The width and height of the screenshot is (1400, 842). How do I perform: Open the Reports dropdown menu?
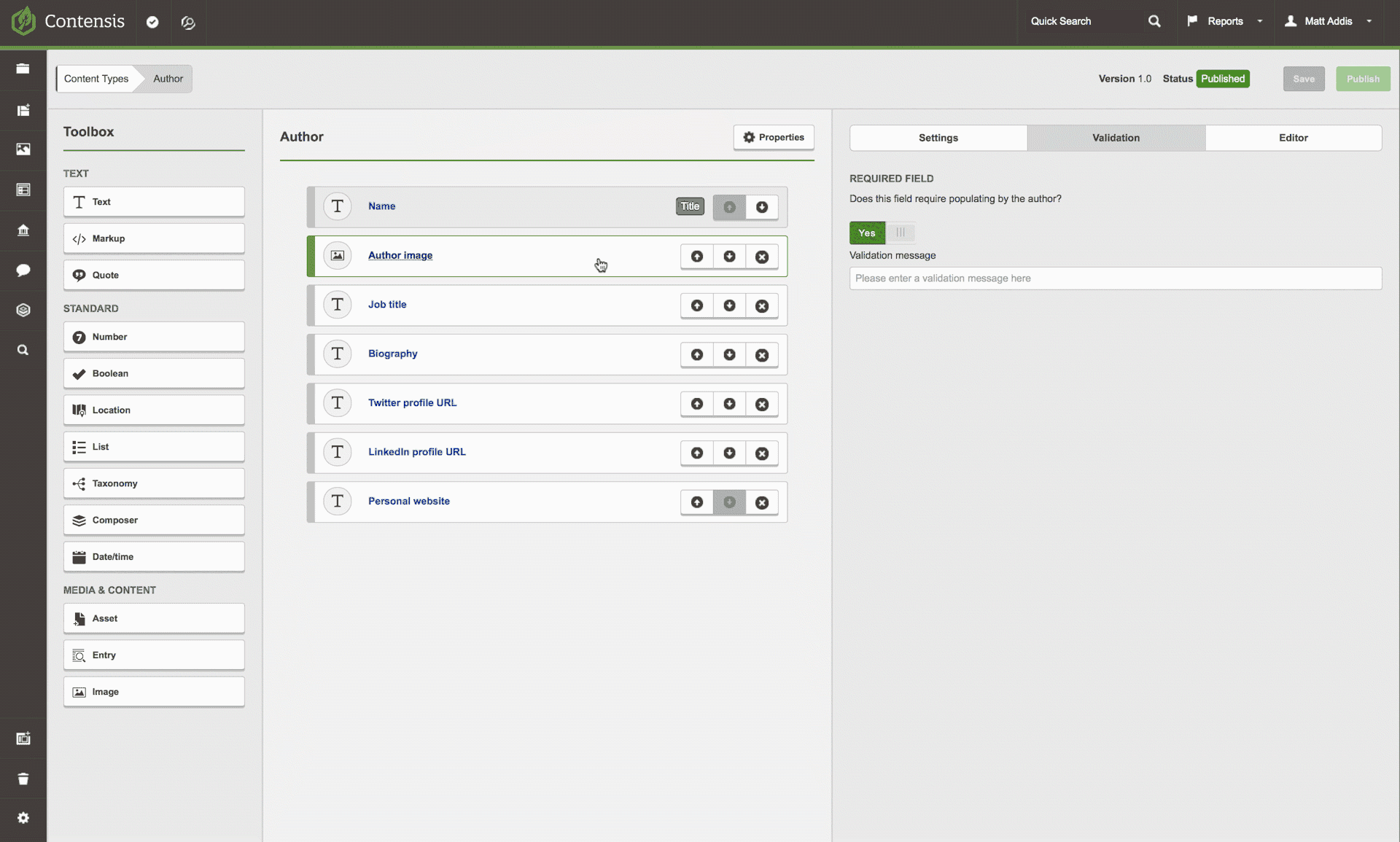tap(1225, 21)
